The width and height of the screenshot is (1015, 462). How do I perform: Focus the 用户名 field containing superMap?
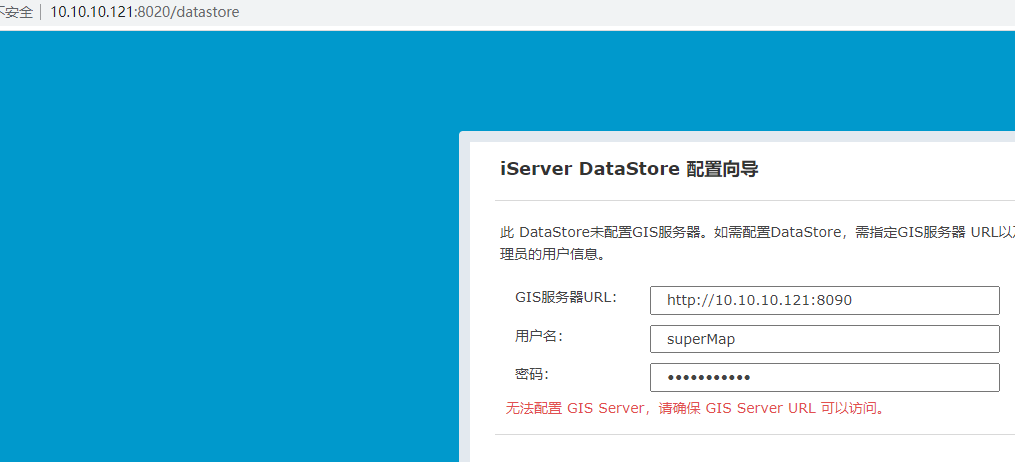click(x=825, y=339)
